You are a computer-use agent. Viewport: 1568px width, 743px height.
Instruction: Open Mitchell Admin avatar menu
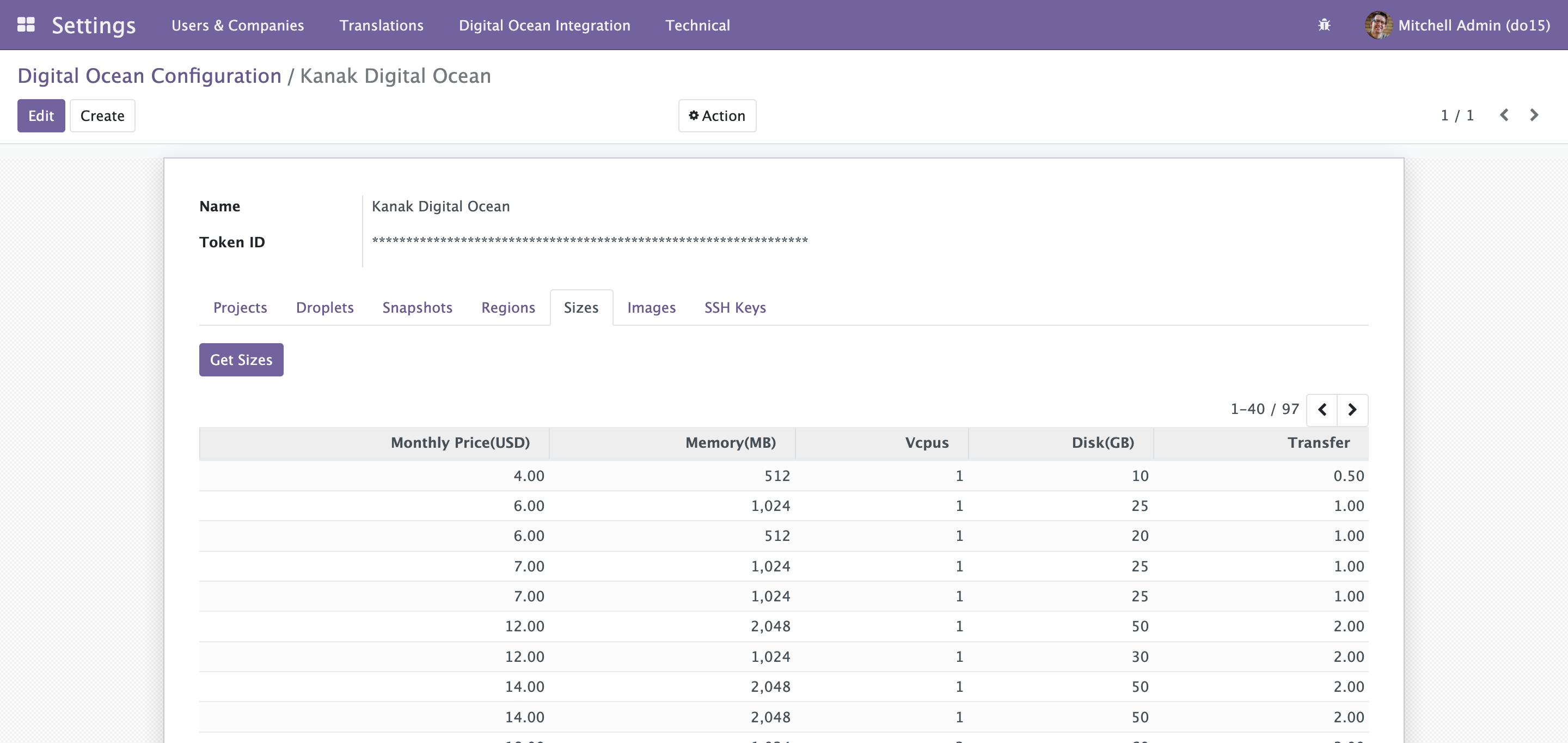coord(1457,25)
